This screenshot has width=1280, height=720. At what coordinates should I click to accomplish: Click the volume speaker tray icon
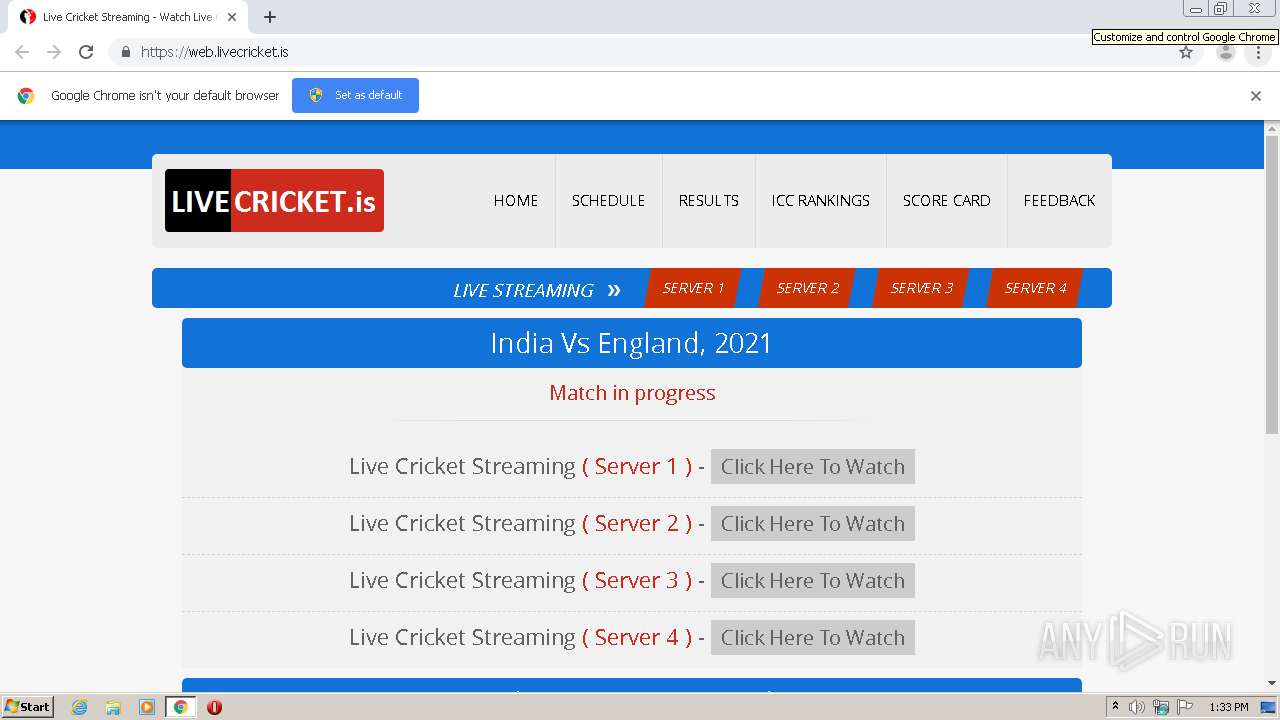tap(1137, 707)
